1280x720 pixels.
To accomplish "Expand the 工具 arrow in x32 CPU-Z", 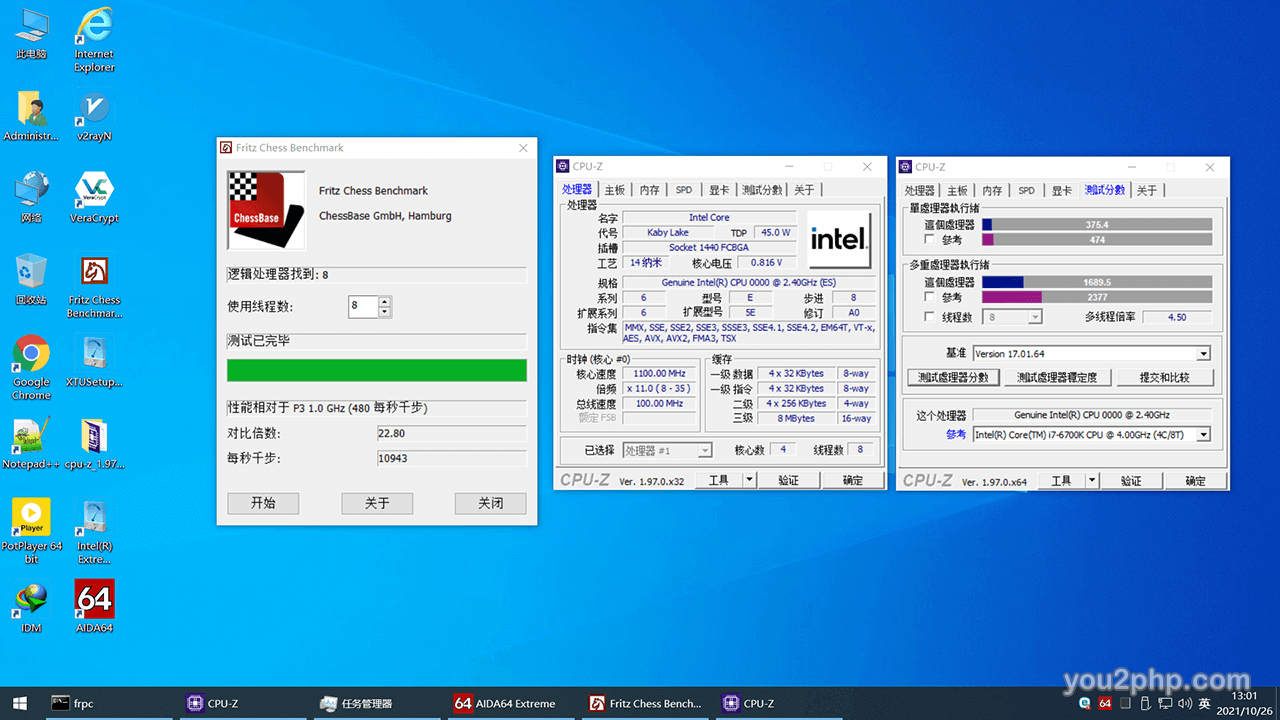I will tap(750, 480).
